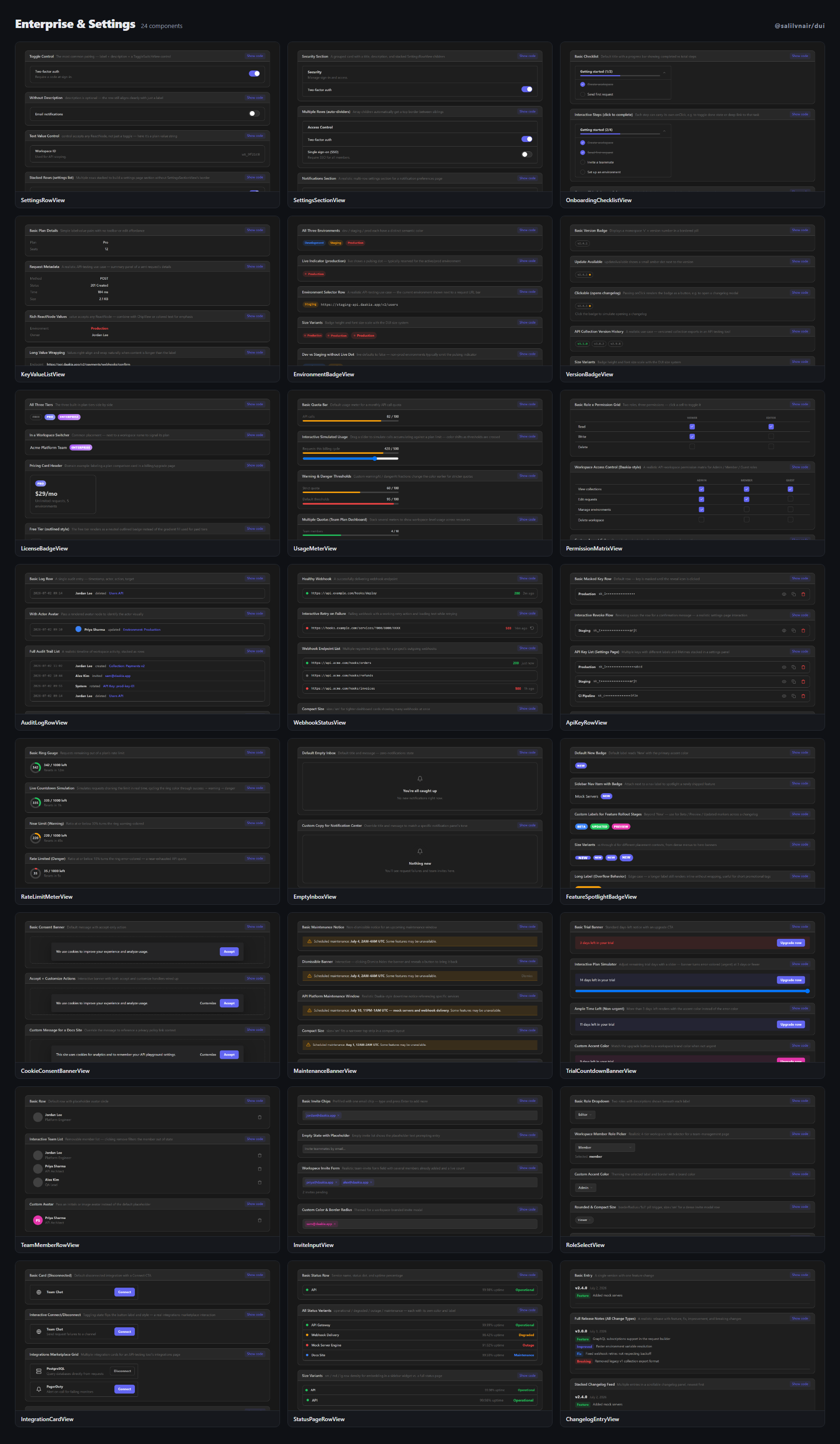Open the Editor role dropdown

(x=585, y=1114)
